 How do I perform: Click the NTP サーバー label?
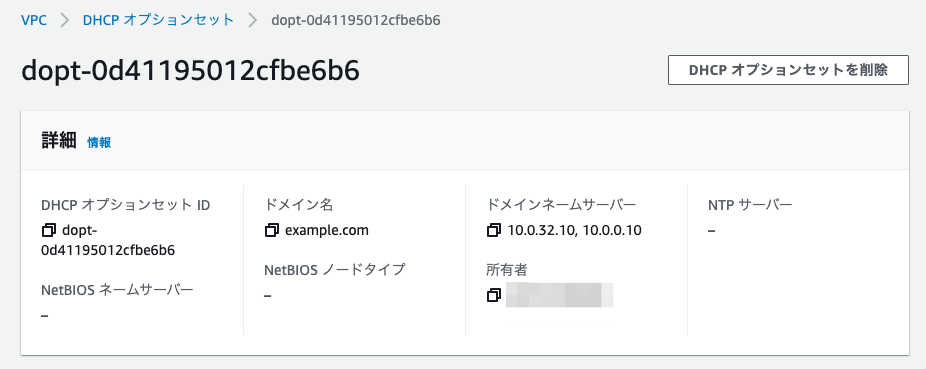tap(750, 205)
